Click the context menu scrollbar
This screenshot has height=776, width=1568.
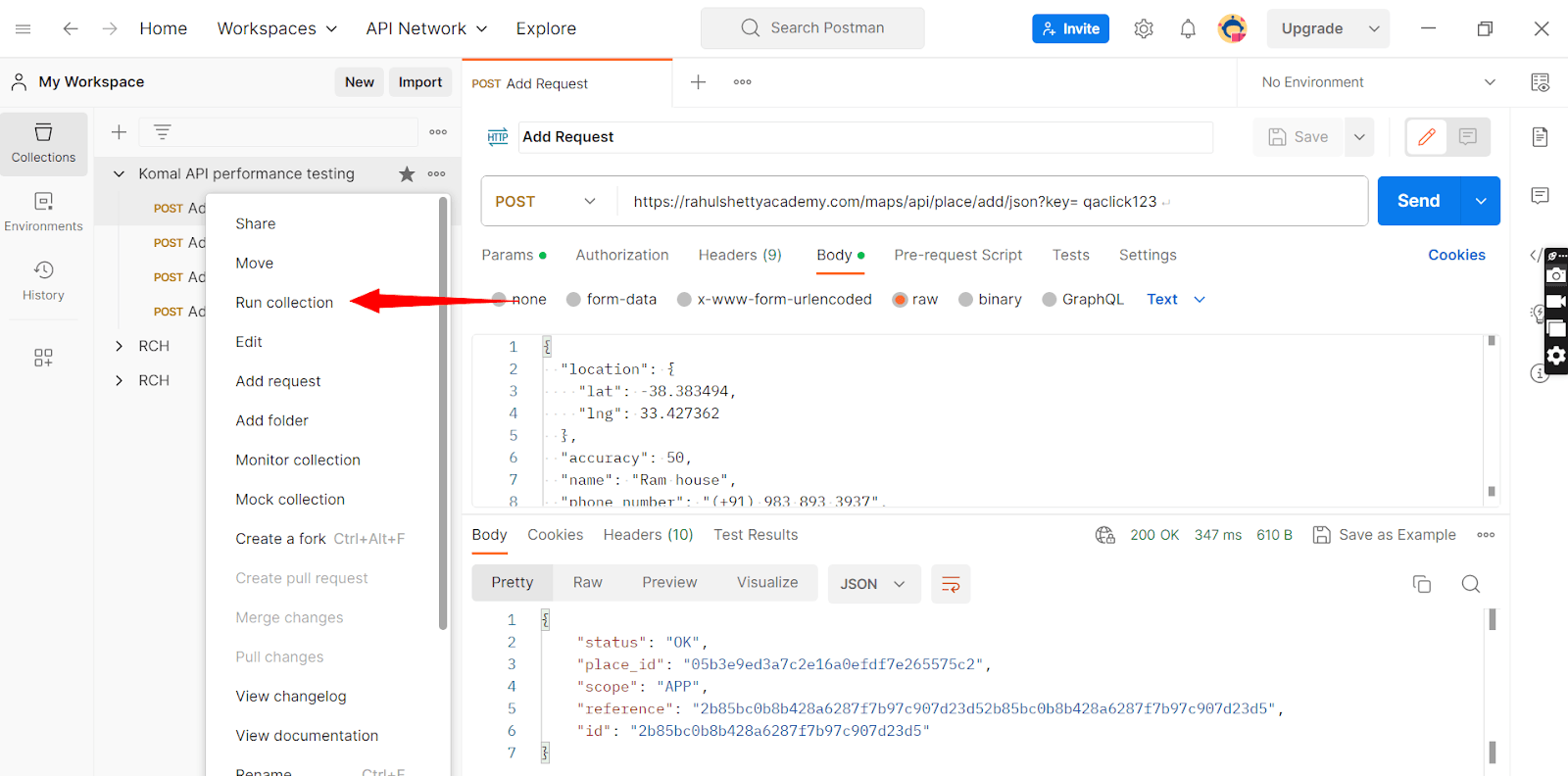(x=443, y=412)
